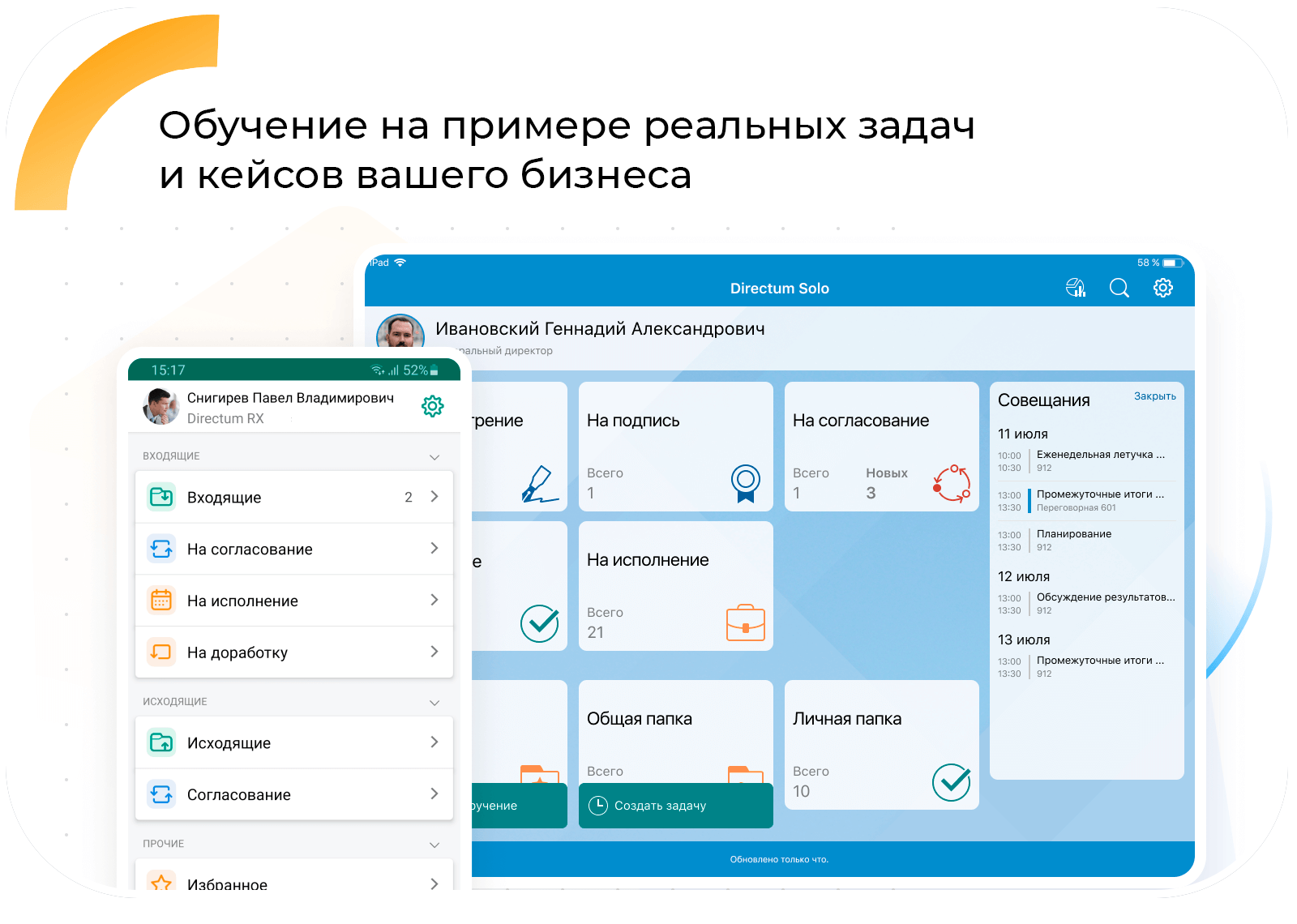Click the clock icon on Создать задачу

597,806
